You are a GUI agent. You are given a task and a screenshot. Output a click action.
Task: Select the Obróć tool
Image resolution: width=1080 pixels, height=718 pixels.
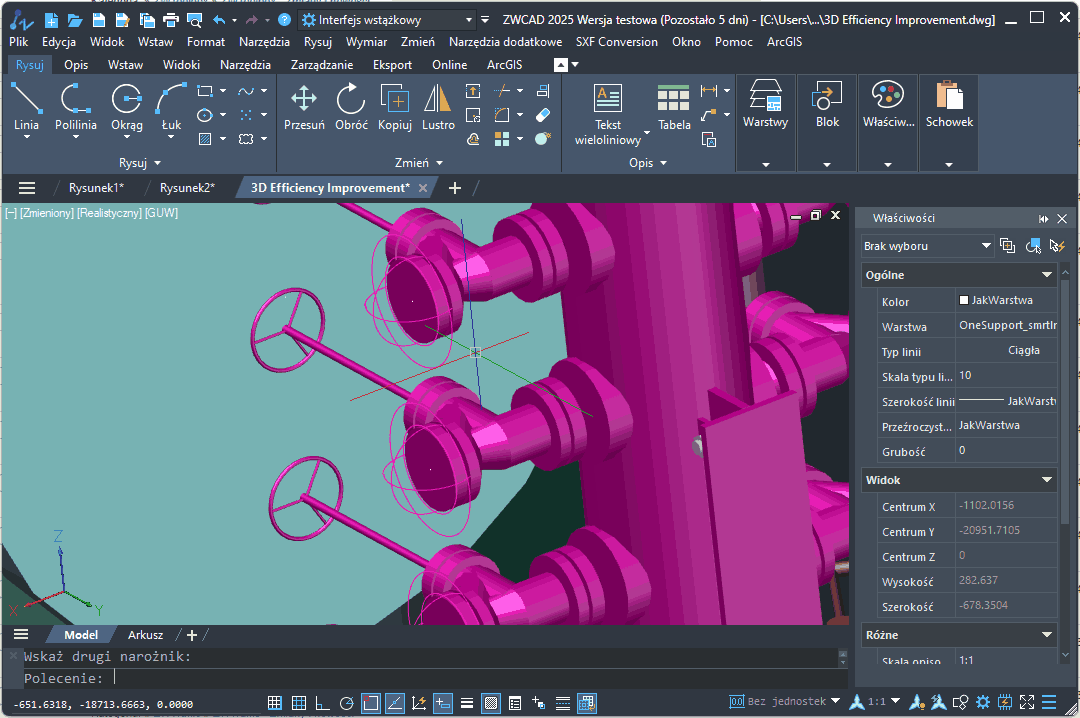[x=350, y=103]
